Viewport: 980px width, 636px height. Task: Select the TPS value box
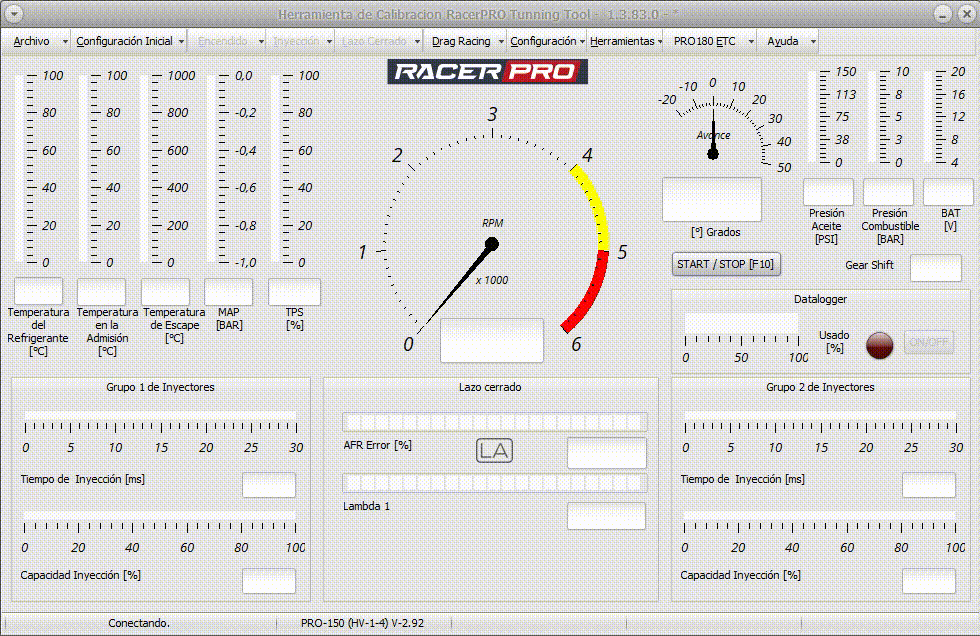point(294,292)
